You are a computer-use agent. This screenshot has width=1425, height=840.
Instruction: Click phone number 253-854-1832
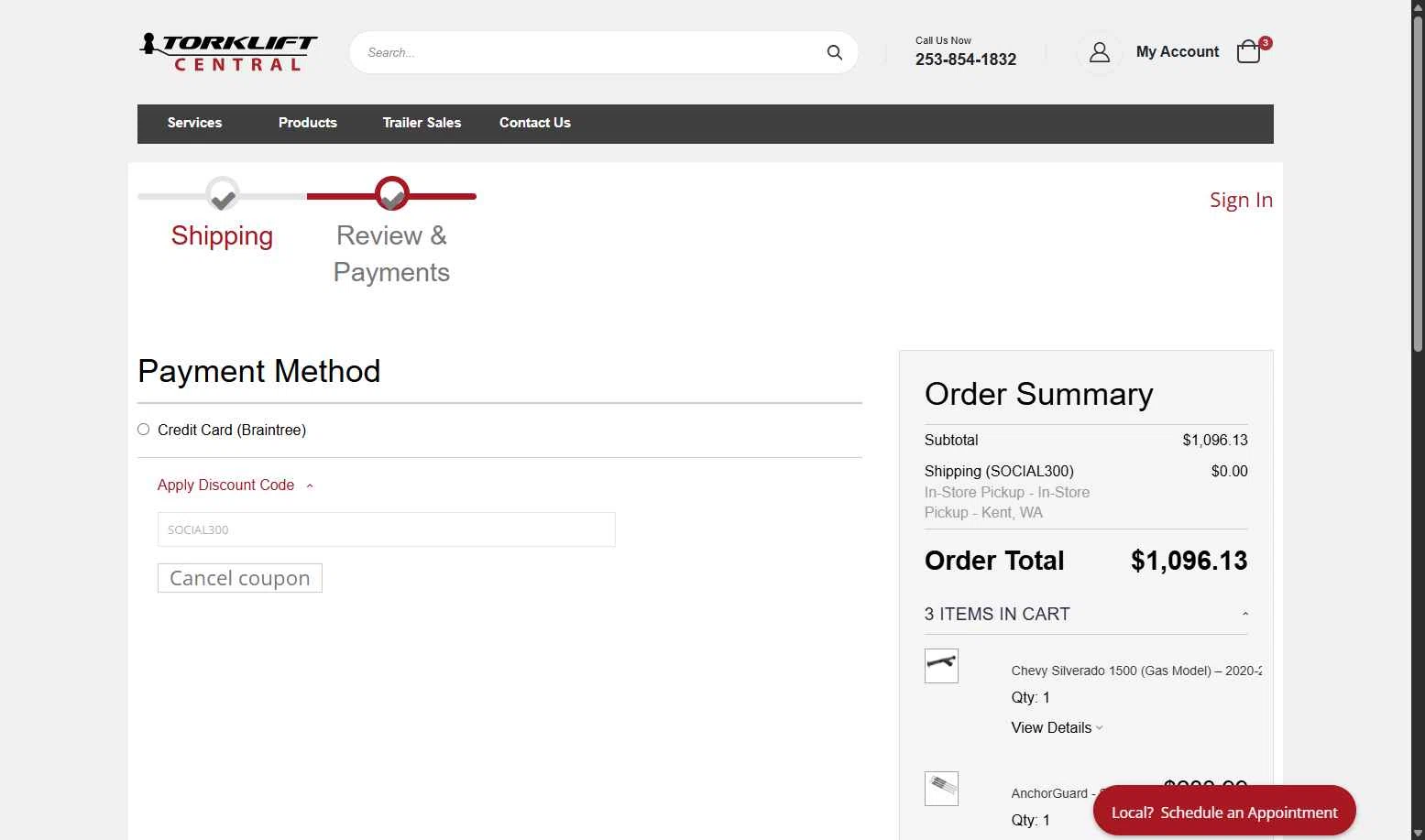(x=966, y=60)
